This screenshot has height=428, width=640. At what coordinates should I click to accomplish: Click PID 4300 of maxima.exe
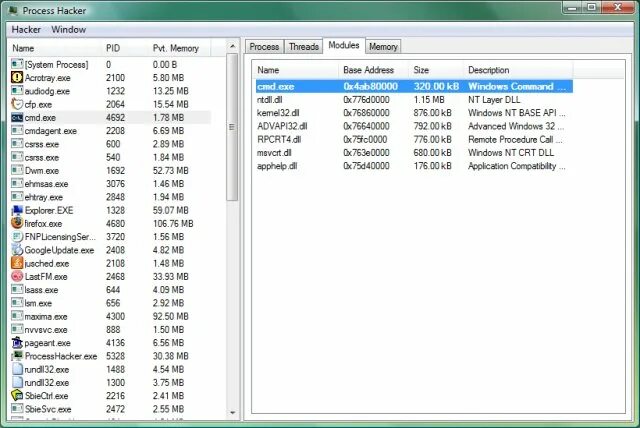[x=116, y=316]
